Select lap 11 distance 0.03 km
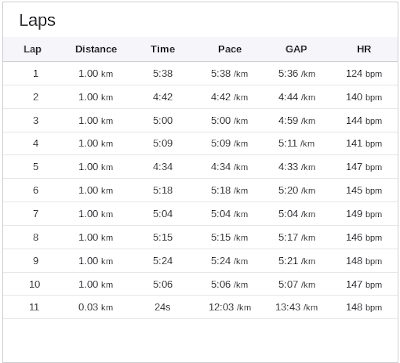 point(96,307)
